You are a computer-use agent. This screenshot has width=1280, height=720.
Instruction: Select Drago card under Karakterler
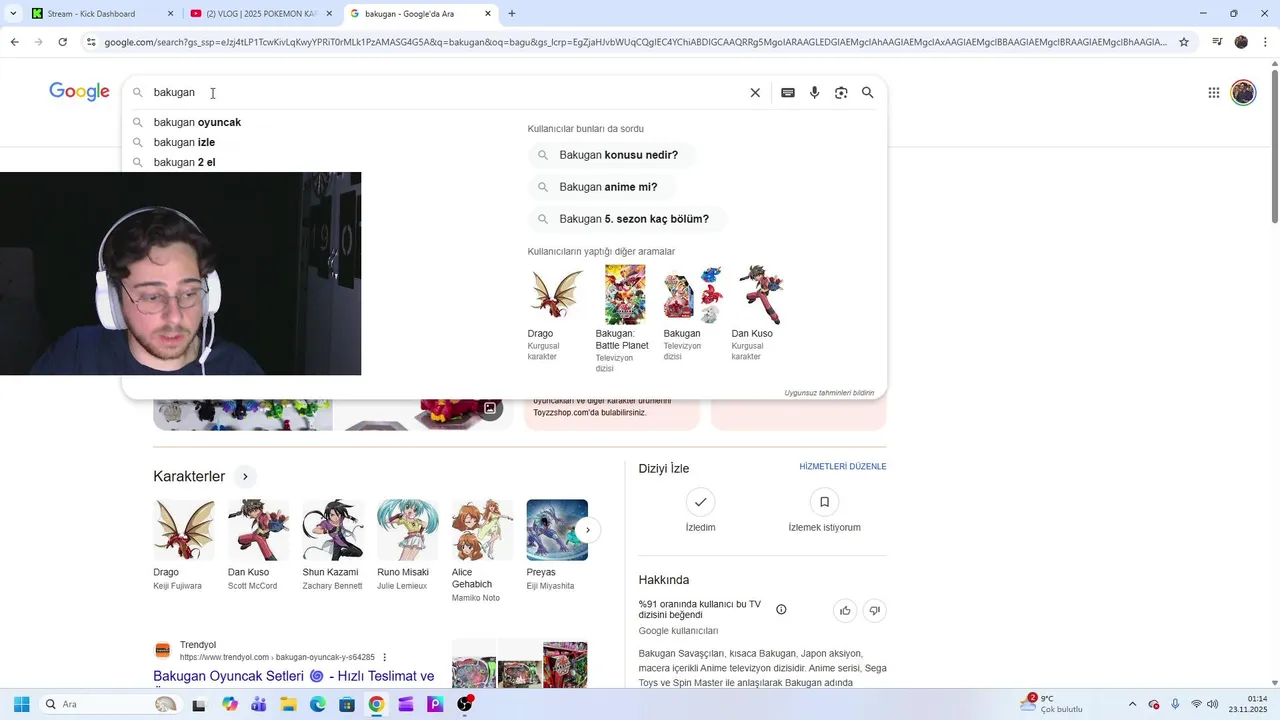pyautogui.click(x=183, y=546)
